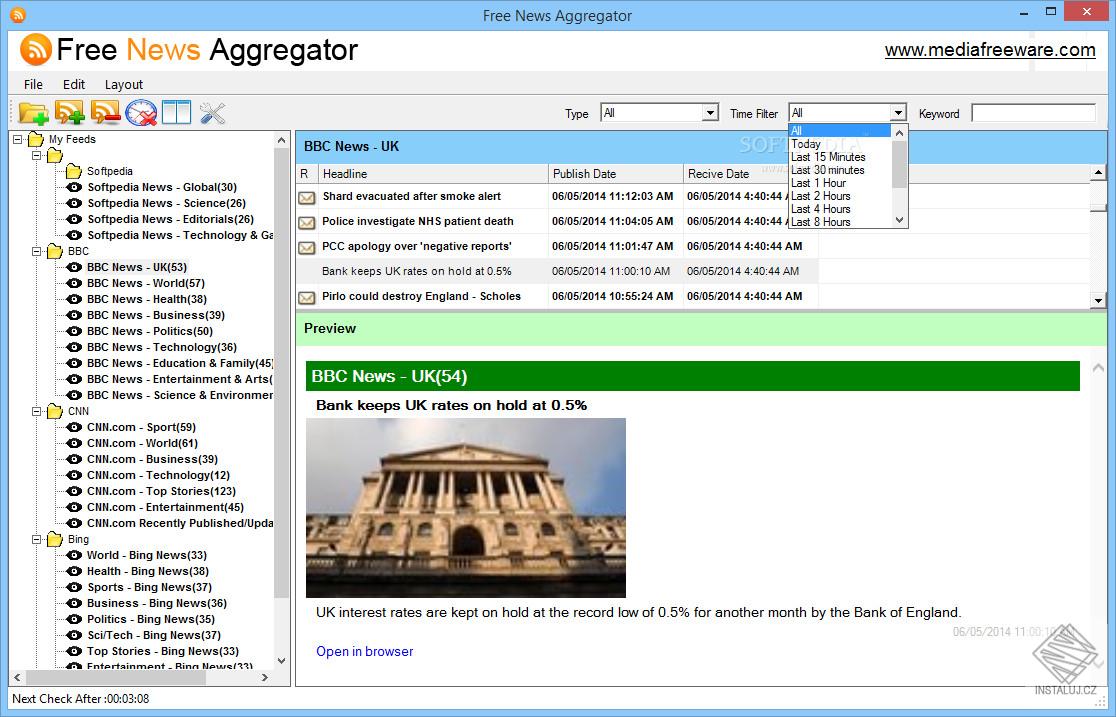The image size is (1116, 717).
Task: Click the Bank of England preview image
Action: tap(465, 508)
